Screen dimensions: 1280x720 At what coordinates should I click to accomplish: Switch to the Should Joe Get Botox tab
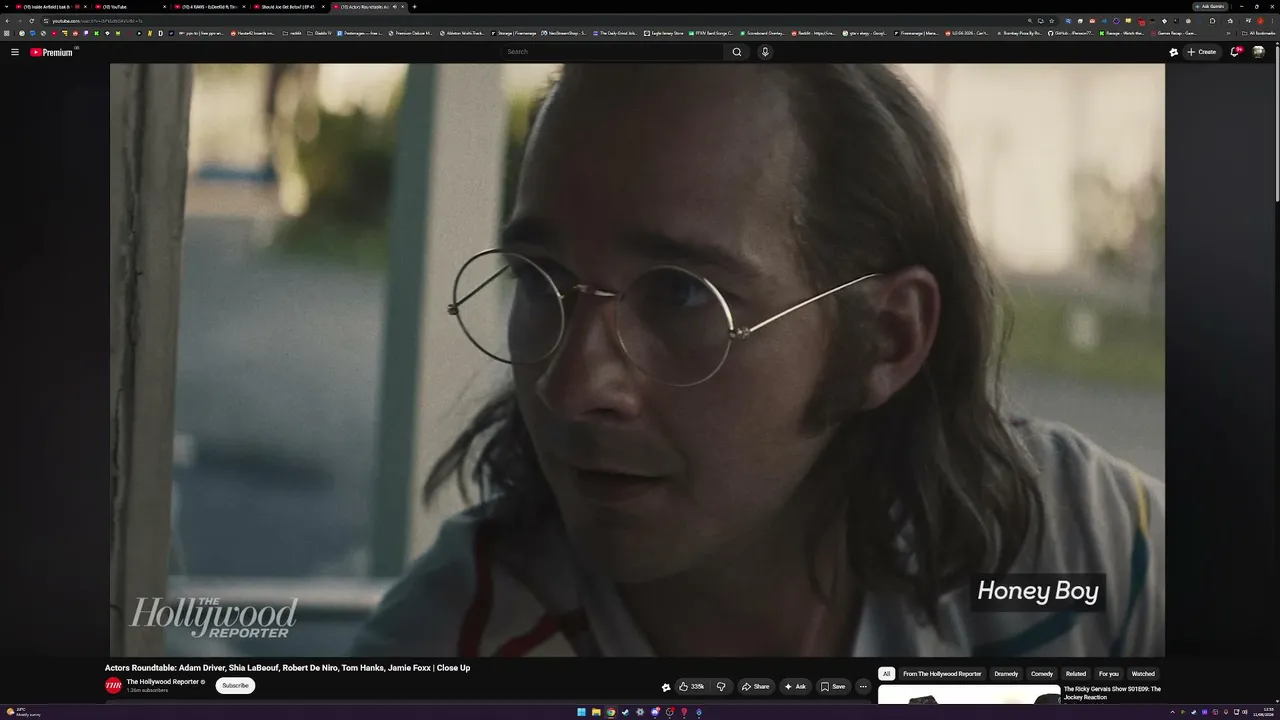tap(290, 7)
